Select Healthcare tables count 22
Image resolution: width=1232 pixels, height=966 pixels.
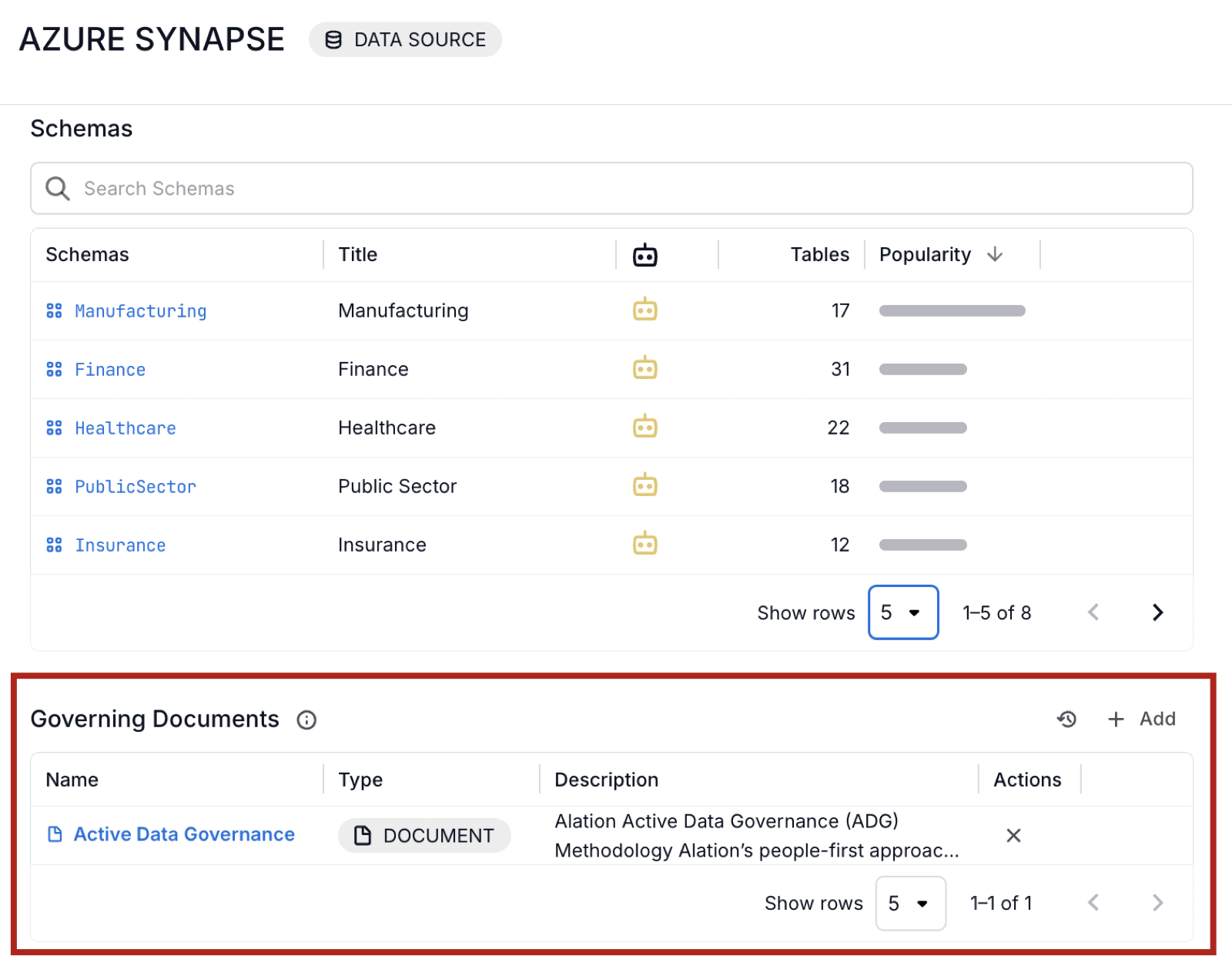click(x=839, y=428)
